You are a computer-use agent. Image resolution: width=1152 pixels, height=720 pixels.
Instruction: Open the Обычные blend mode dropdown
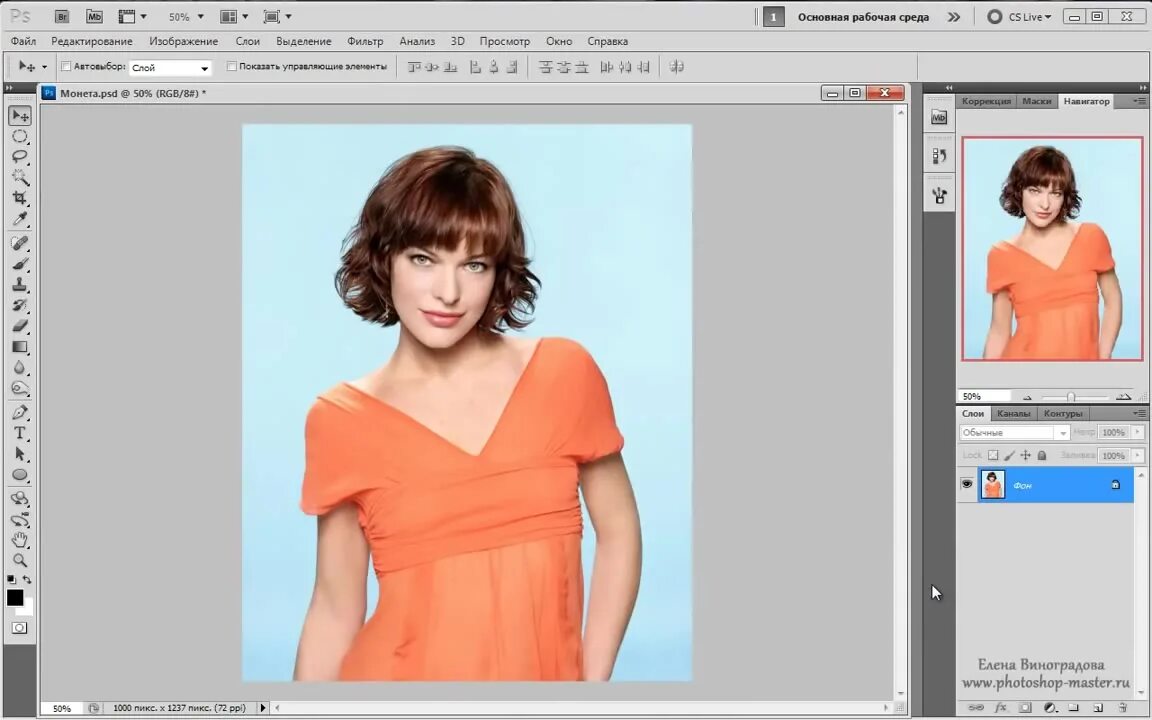coord(1015,433)
